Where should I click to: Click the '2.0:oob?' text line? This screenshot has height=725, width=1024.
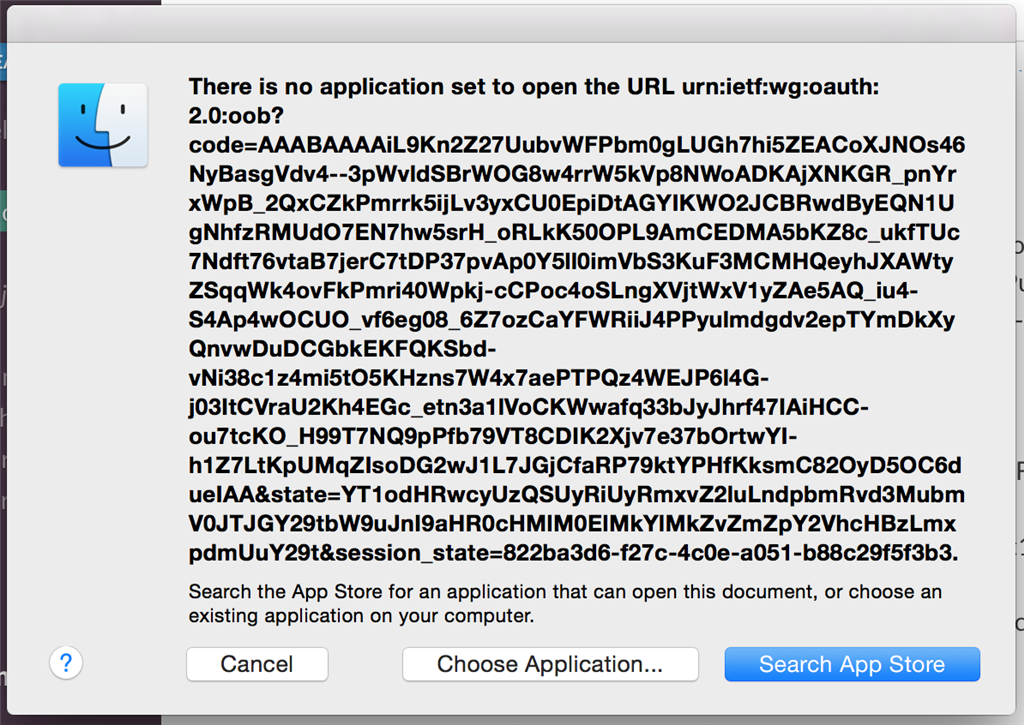point(236,116)
